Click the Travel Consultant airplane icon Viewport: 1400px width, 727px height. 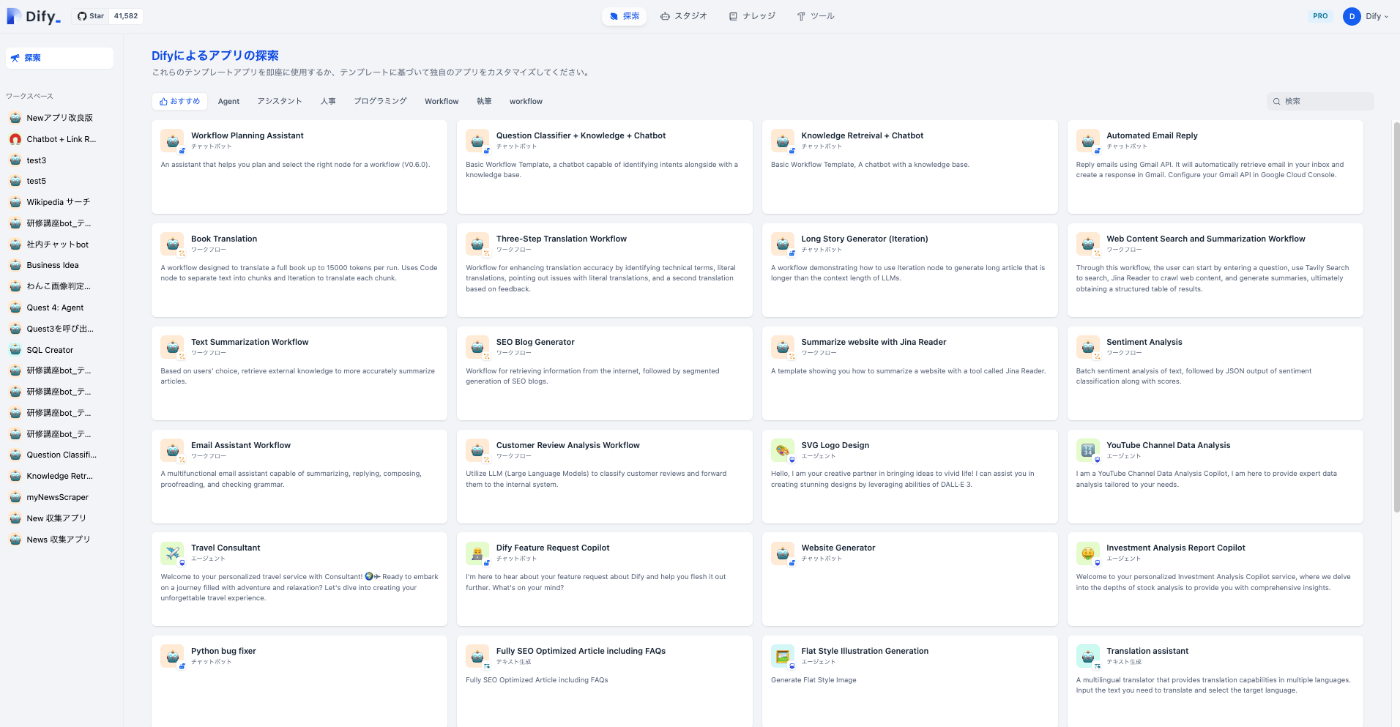[172, 553]
